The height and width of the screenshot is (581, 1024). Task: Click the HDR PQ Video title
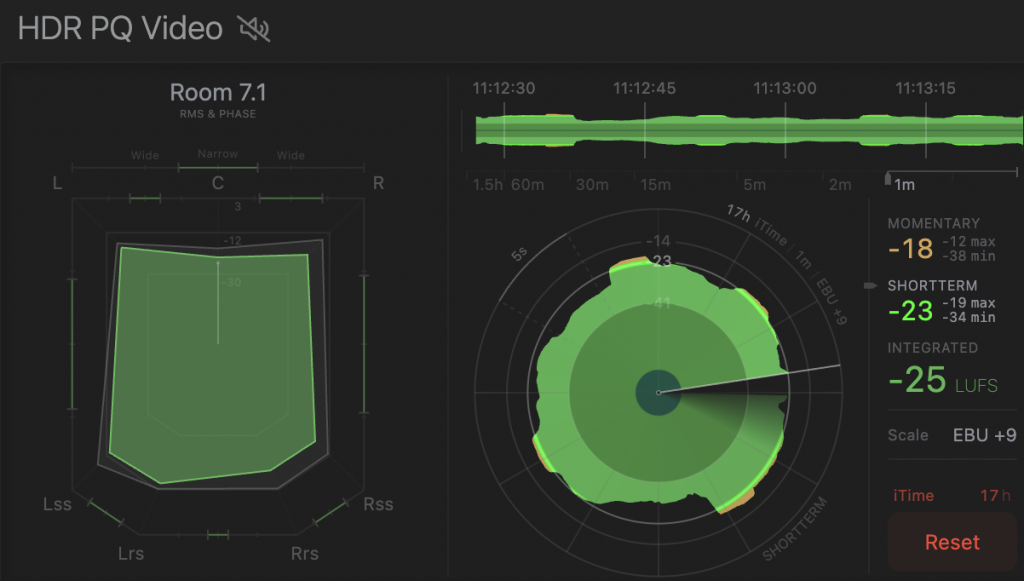(x=120, y=29)
